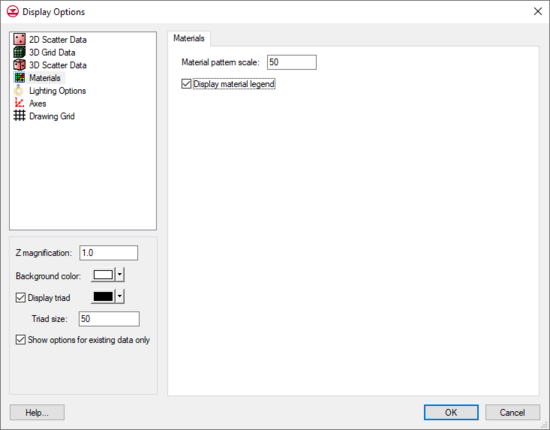550x430 pixels.
Task: Click the Z magnification input field
Action: point(108,253)
